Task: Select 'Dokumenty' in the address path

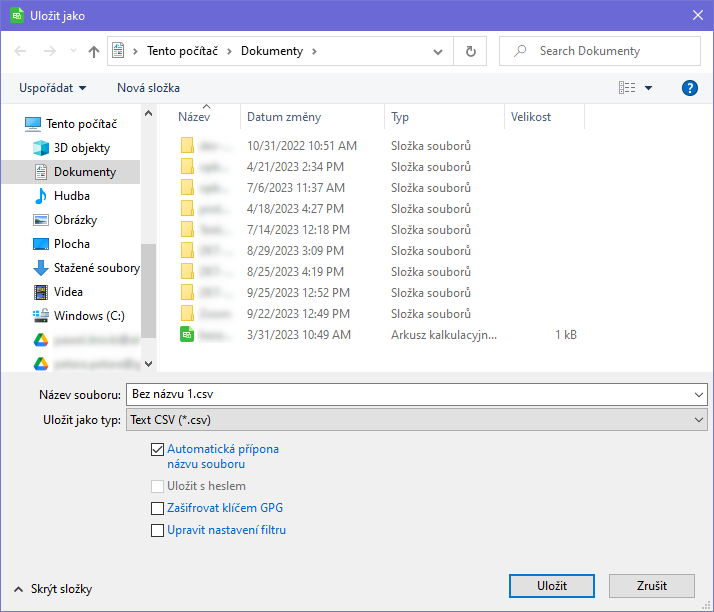Action: click(272, 51)
